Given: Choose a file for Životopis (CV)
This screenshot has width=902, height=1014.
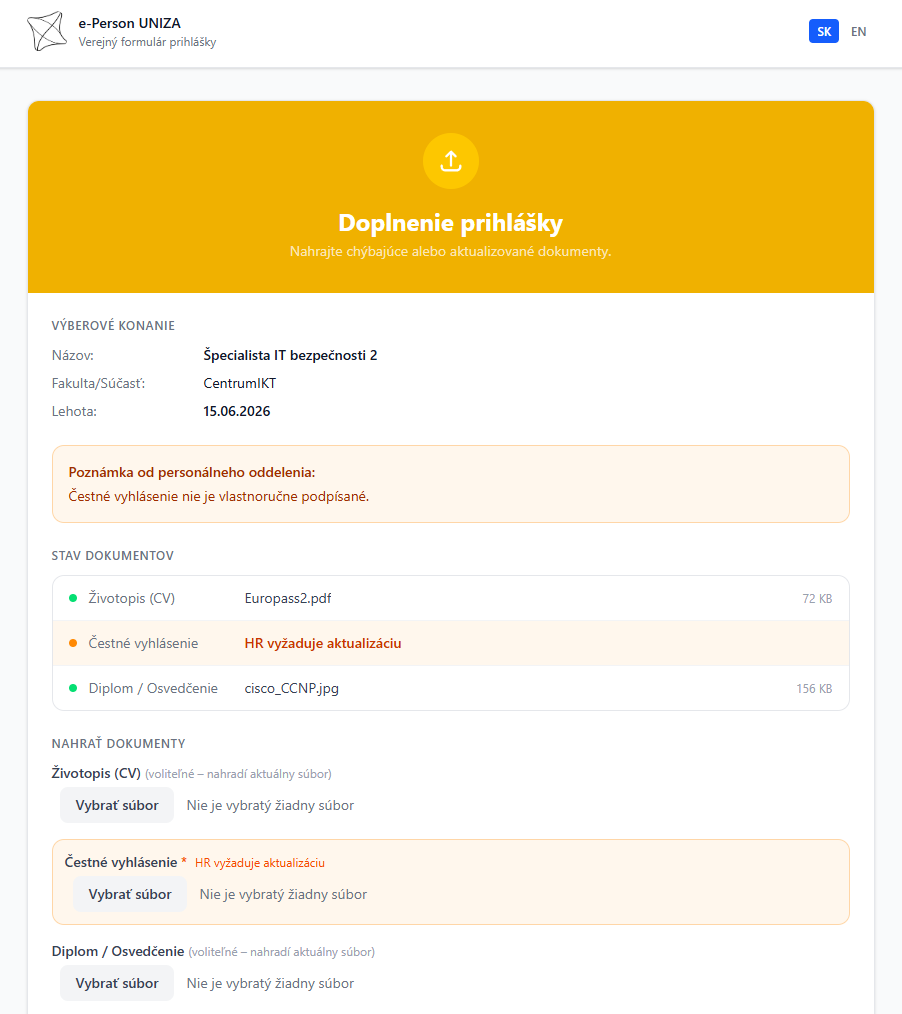Looking at the screenshot, I should pyautogui.click(x=117, y=805).
